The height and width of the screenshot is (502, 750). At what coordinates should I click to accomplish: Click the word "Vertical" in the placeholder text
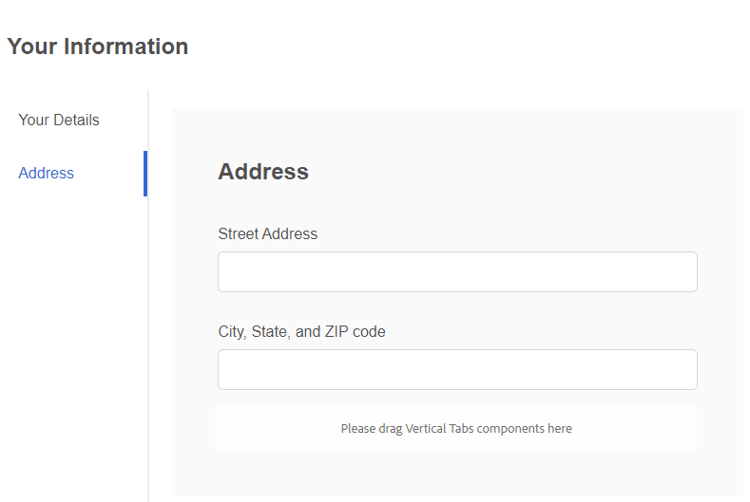click(x=427, y=428)
